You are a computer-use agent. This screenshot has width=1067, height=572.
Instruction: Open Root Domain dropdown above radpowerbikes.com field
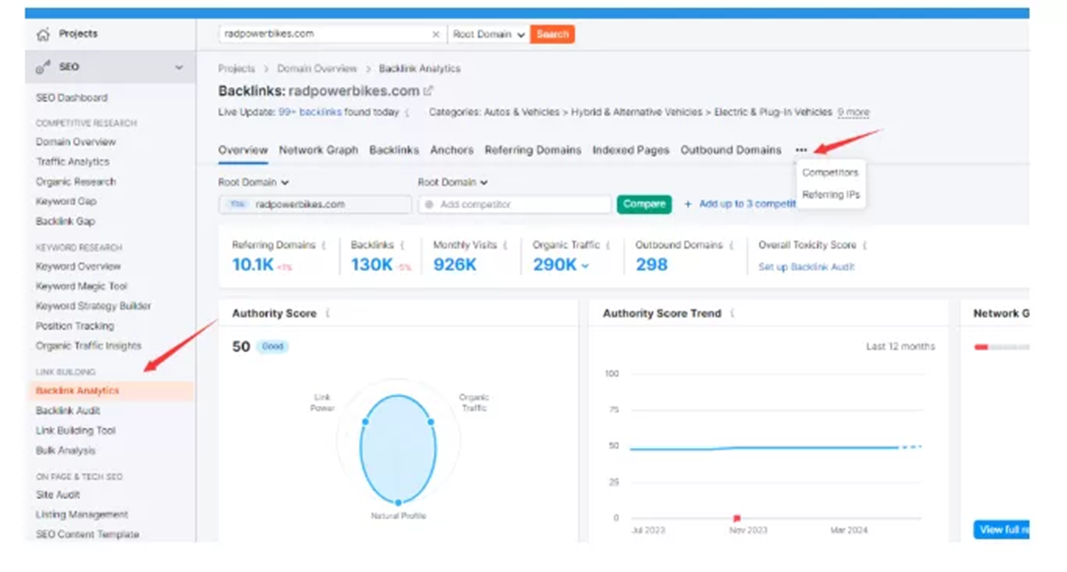click(253, 182)
